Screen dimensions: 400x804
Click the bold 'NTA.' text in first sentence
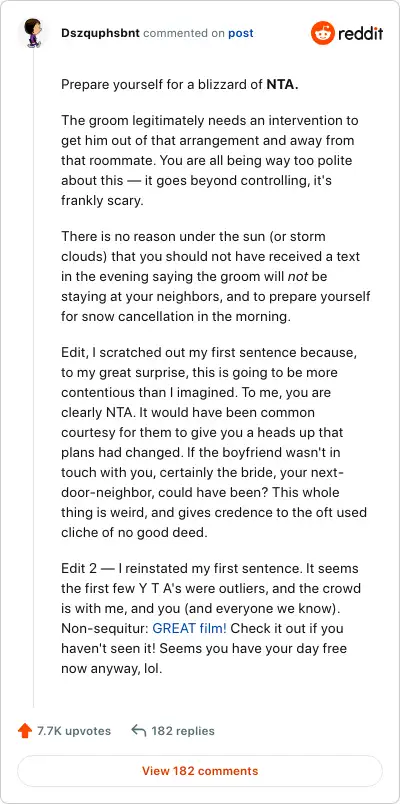pos(283,85)
